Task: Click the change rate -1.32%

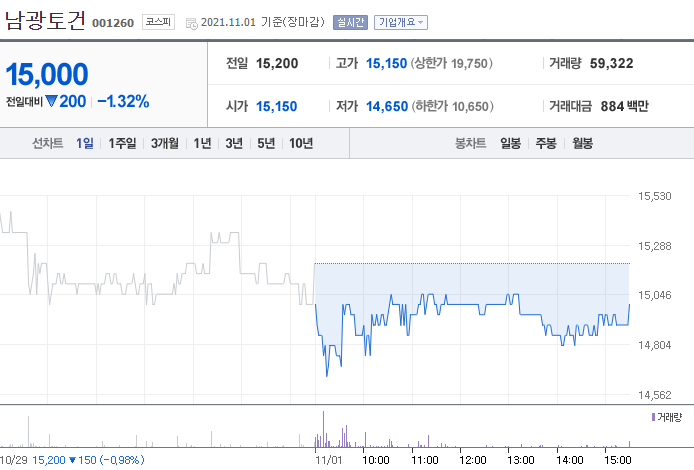Action: 123,101
